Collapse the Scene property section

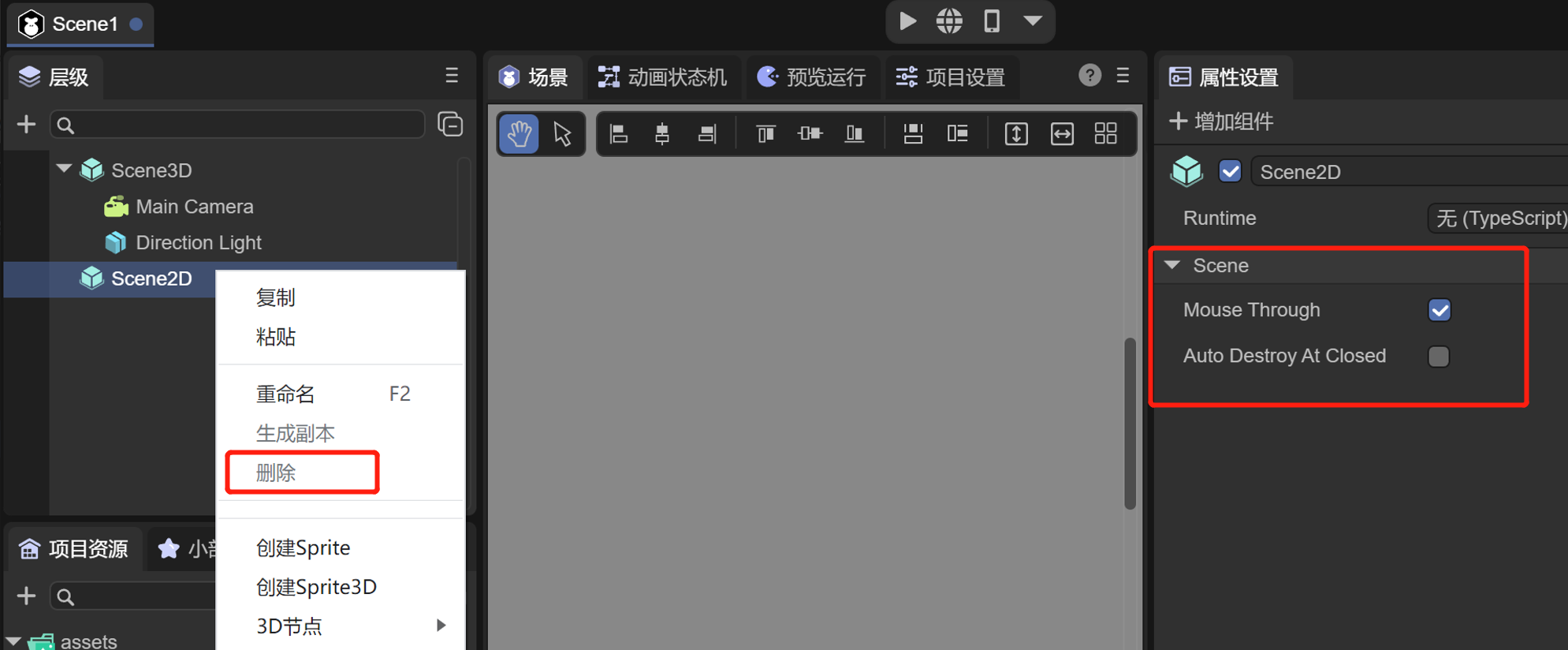1173,265
